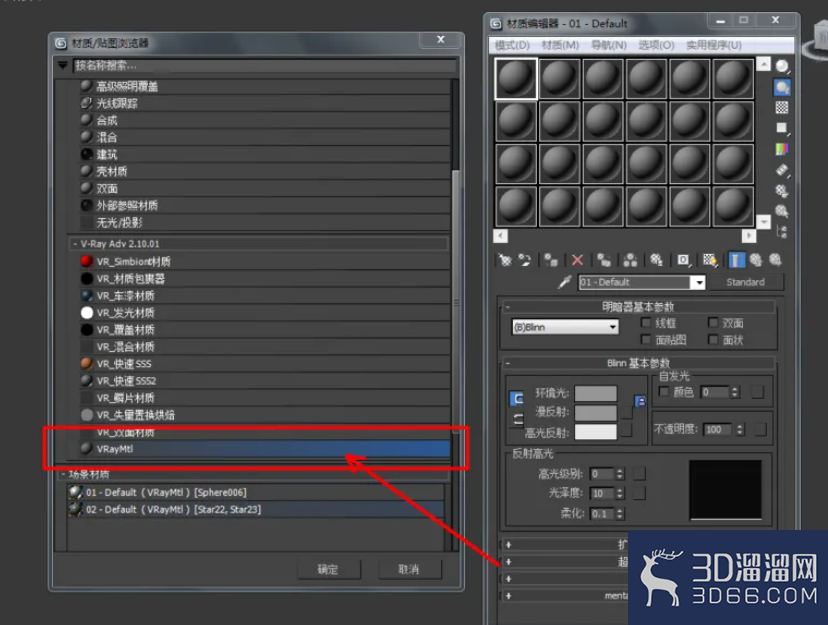Toggle the Show Map in Viewport icon
Screen dimensions: 828x625
[x=710, y=260]
